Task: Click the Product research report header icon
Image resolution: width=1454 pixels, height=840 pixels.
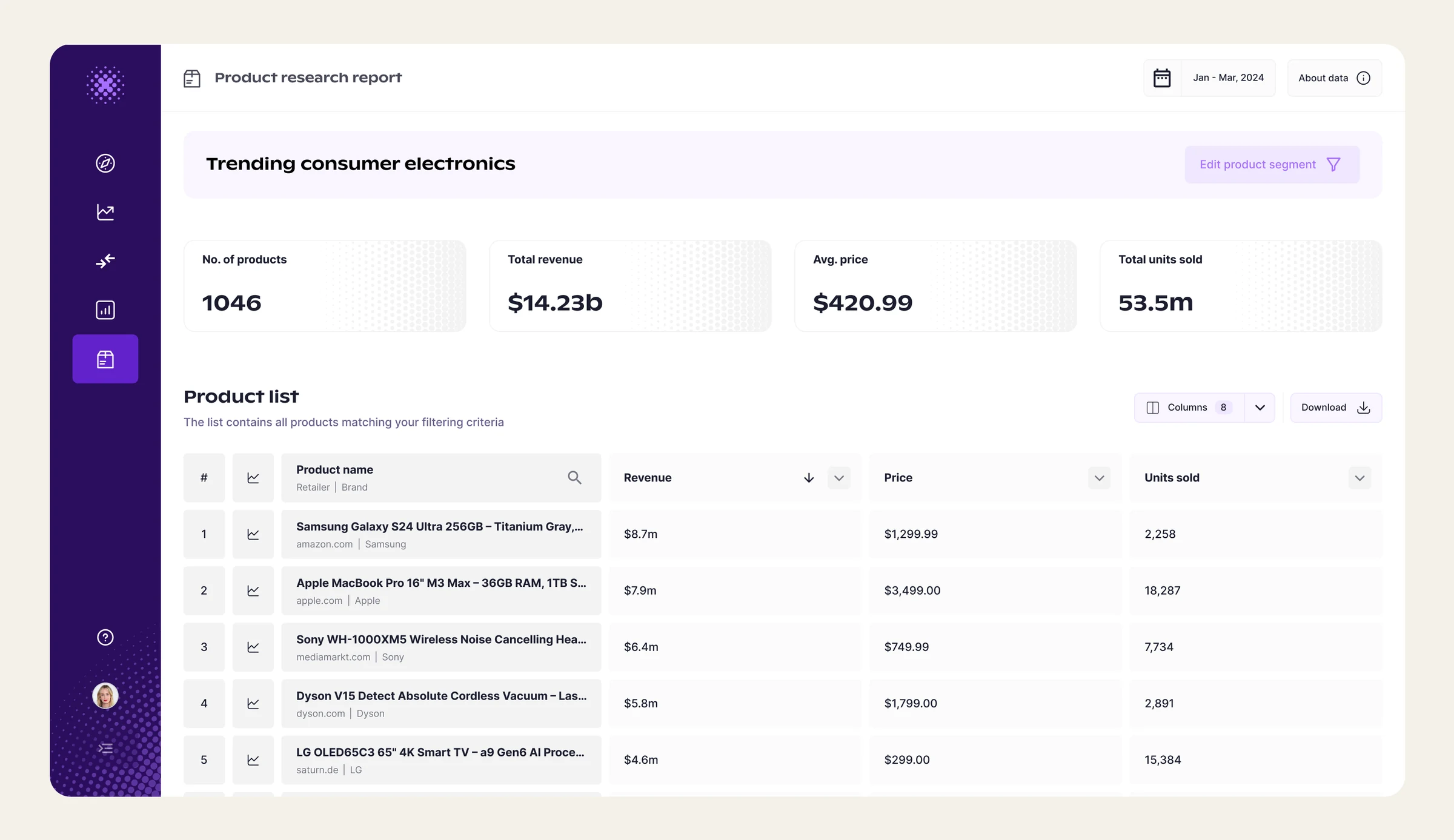Action: (192, 78)
